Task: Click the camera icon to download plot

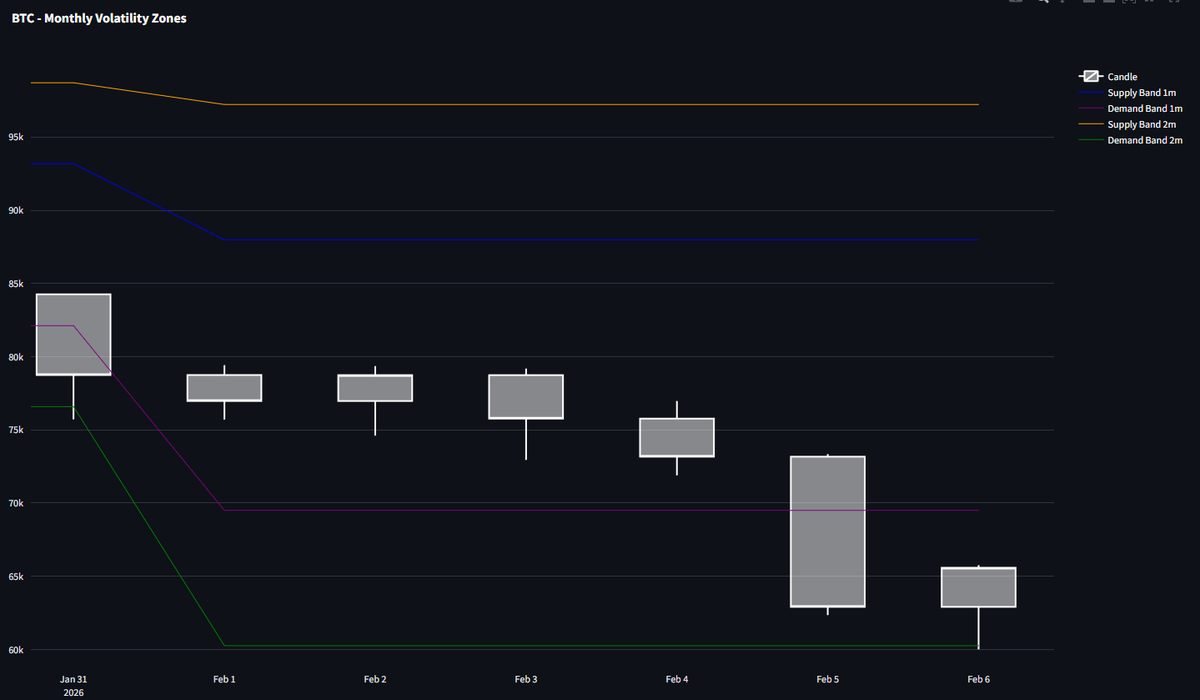Action: coord(1016,3)
